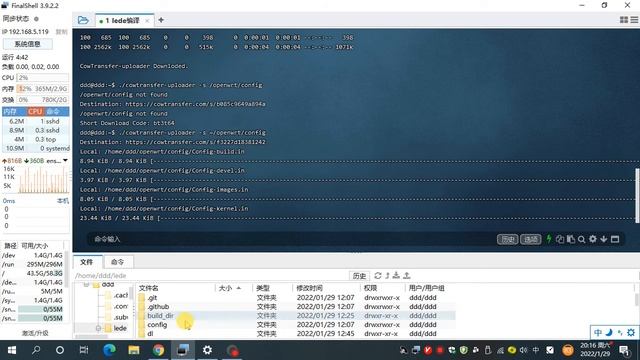This screenshot has width=640, height=360.
Task: Click the 激活/升级 link
Action: click(35, 333)
